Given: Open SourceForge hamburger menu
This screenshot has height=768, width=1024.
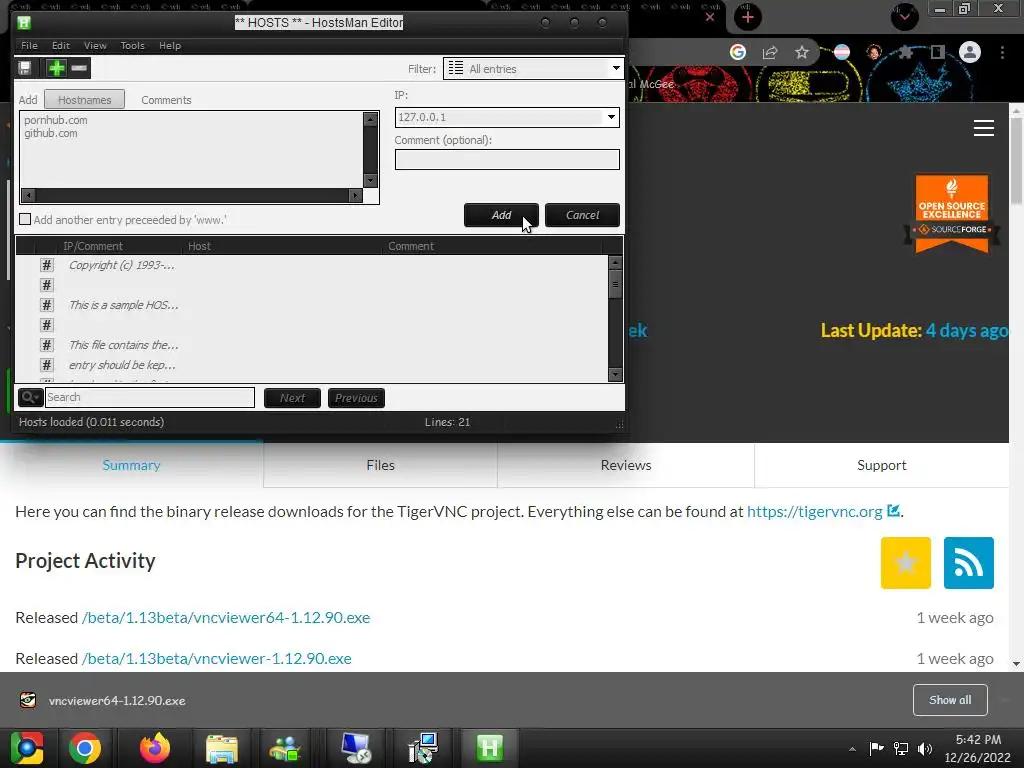Looking at the screenshot, I should [x=984, y=128].
